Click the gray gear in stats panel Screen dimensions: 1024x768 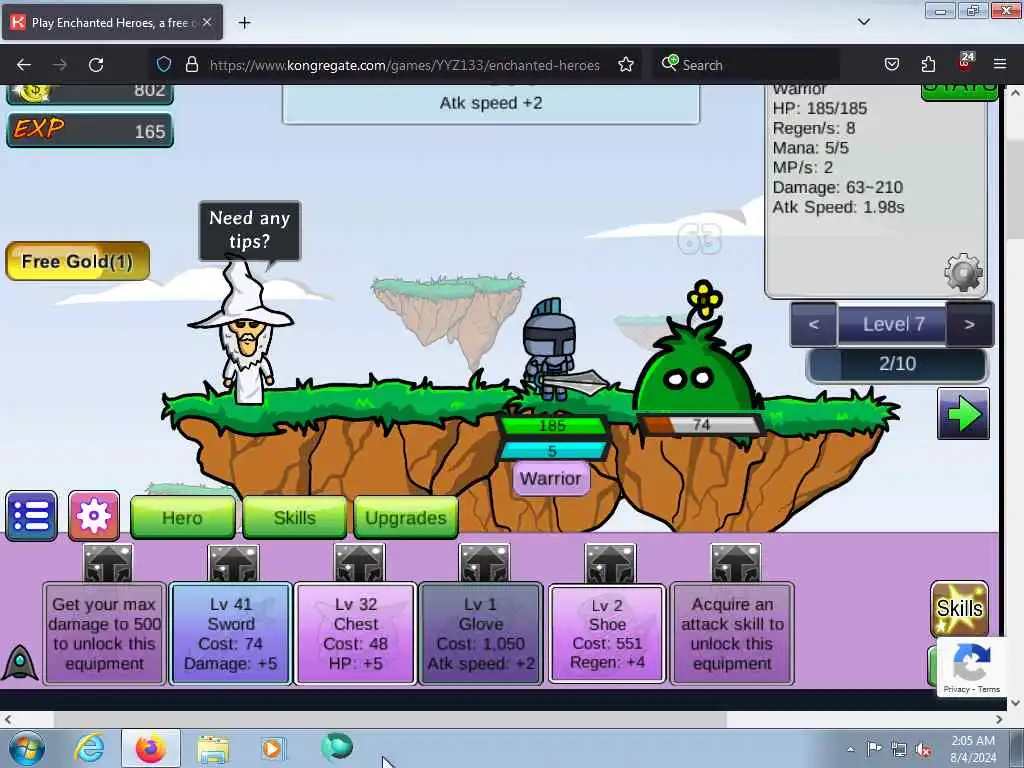963,272
